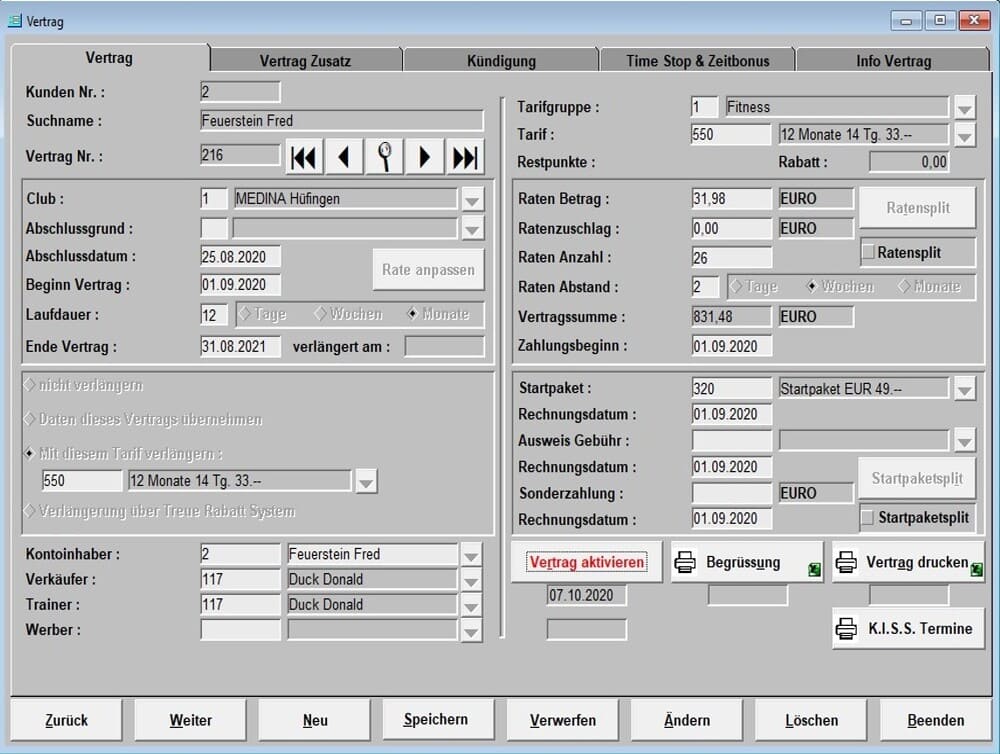1000x754 pixels.
Task: Tick the Startpaketsplit checkbox
Action: tap(868, 518)
